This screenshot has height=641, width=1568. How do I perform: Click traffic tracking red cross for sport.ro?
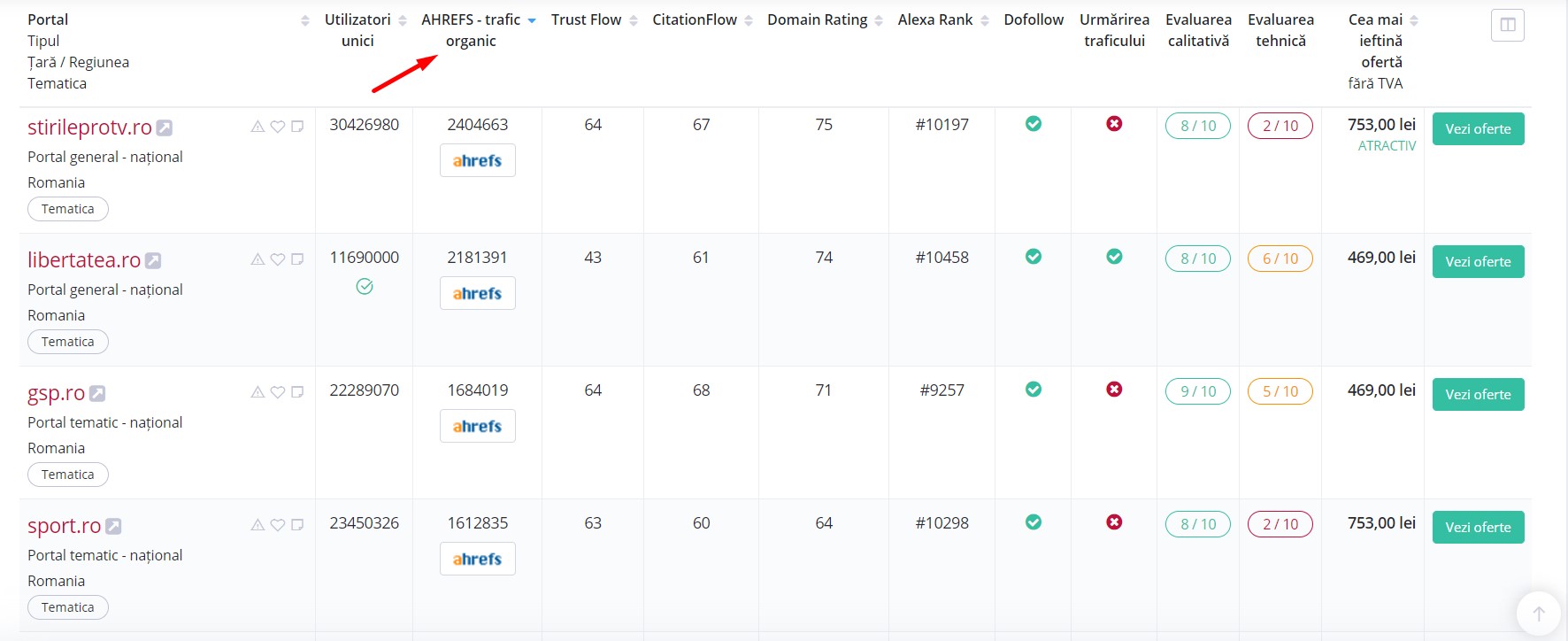pyautogui.click(x=1115, y=522)
